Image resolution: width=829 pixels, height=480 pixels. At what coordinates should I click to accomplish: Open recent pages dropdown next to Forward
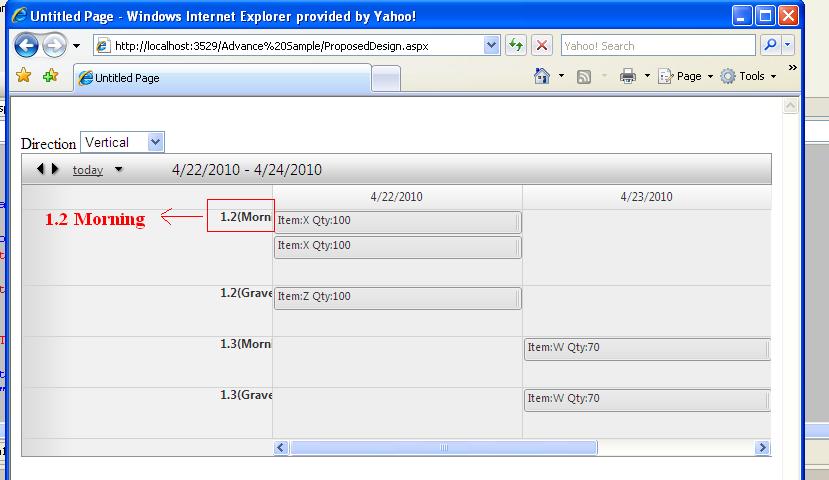[x=77, y=46]
